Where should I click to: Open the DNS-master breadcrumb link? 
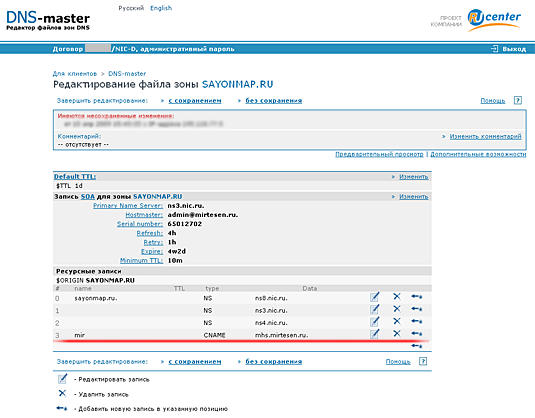127,74
